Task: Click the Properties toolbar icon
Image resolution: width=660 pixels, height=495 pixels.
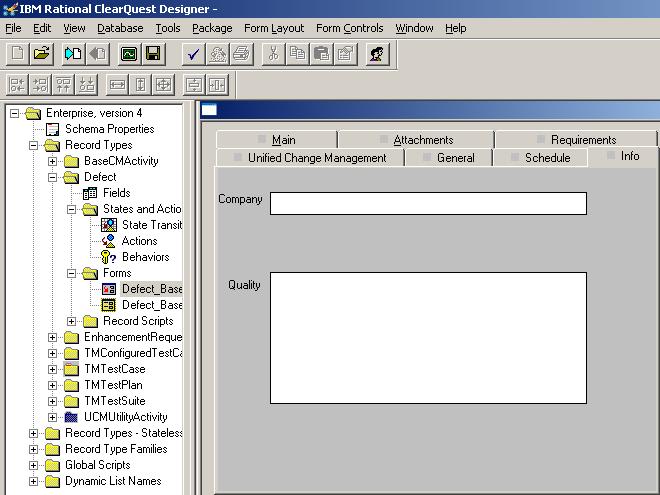Action: coord(346,54)
